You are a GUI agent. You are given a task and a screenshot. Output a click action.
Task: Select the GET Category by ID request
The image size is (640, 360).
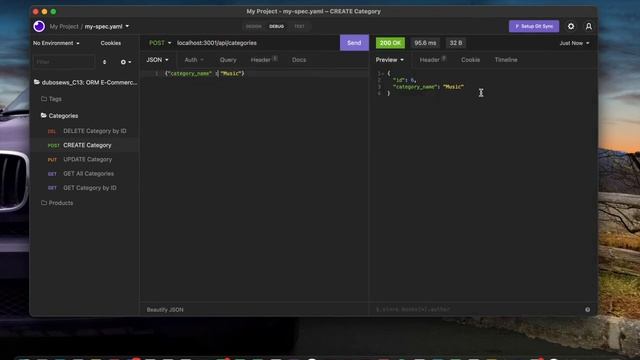pyautogui.click(x=85, y=188)
